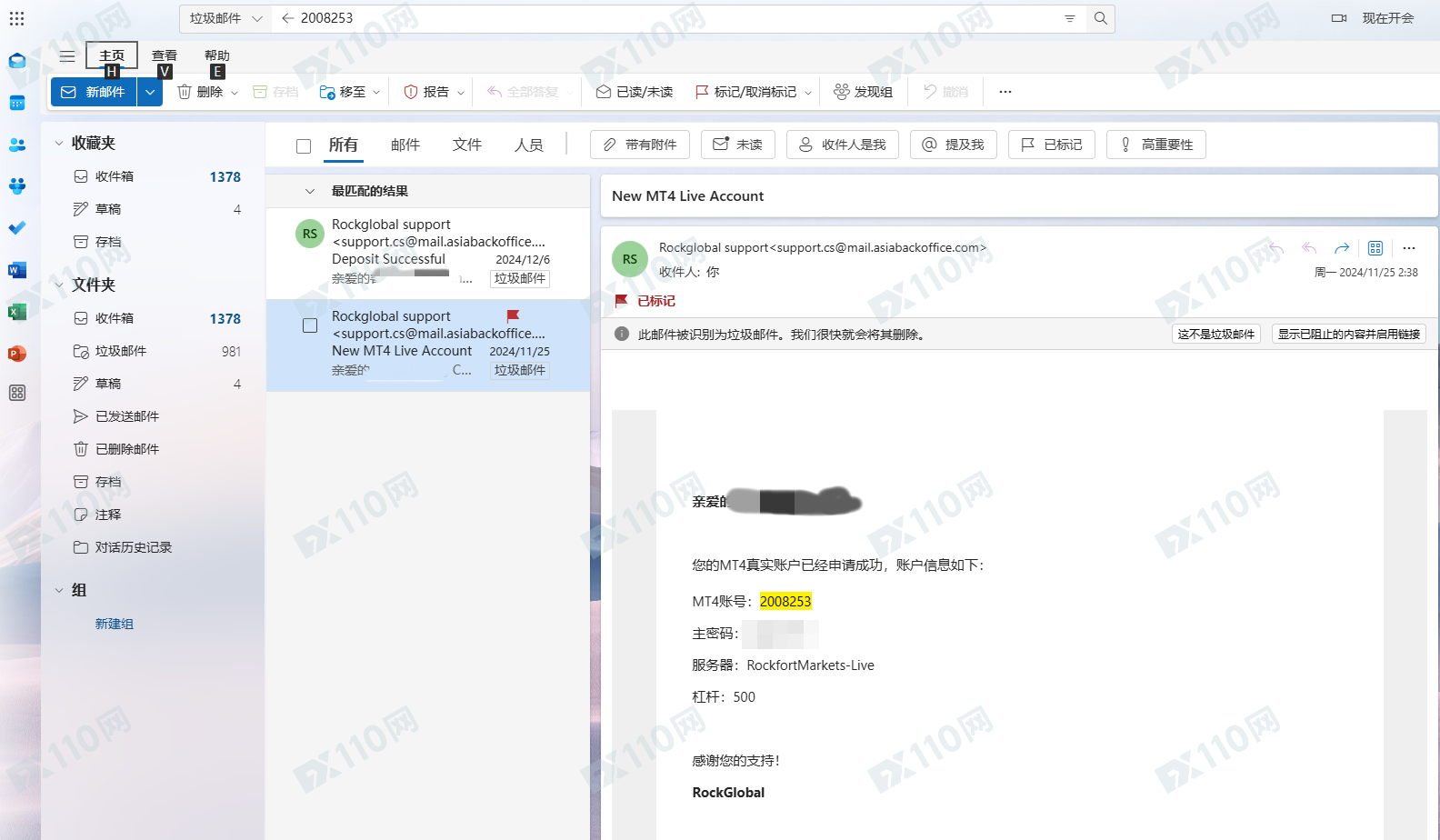Toggle flag on New MT4 Live Account message
The width and height of the screenshot is (1440, 840).
[513, 315]
